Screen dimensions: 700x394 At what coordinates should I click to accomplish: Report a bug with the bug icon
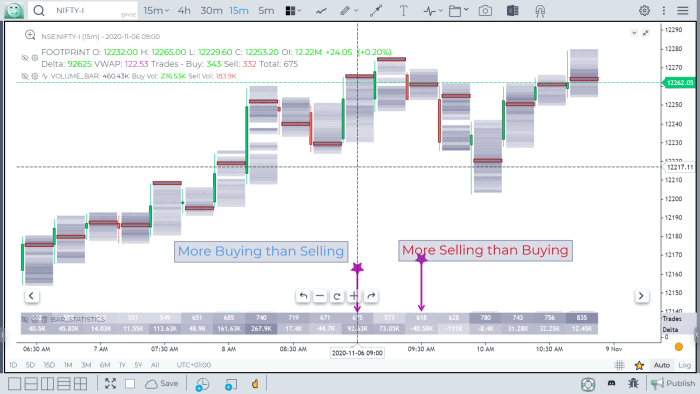pos(633,383)
